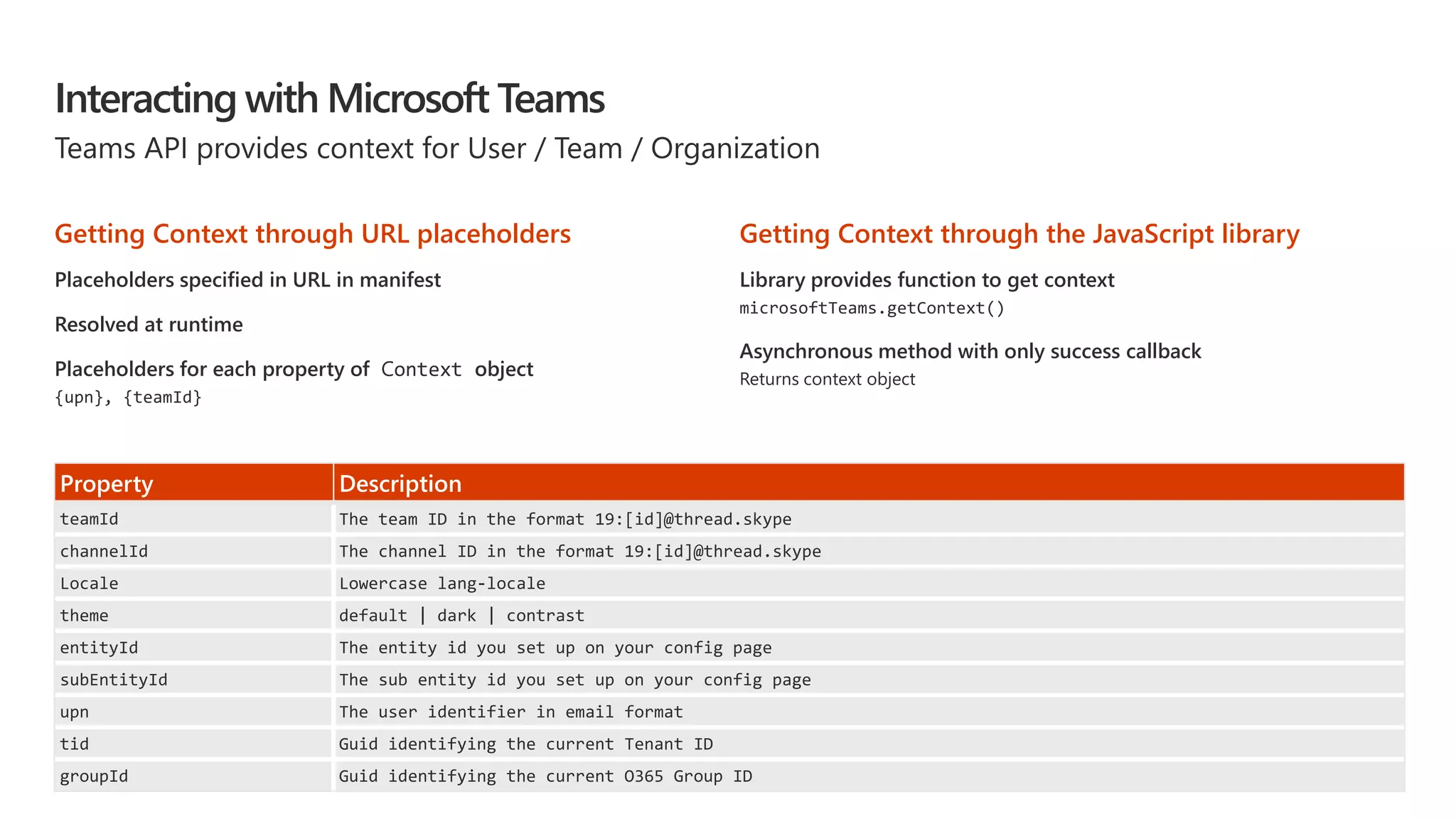Click the channelId property cell
This screenshot has height=819, width=1456.
(193, 551)
